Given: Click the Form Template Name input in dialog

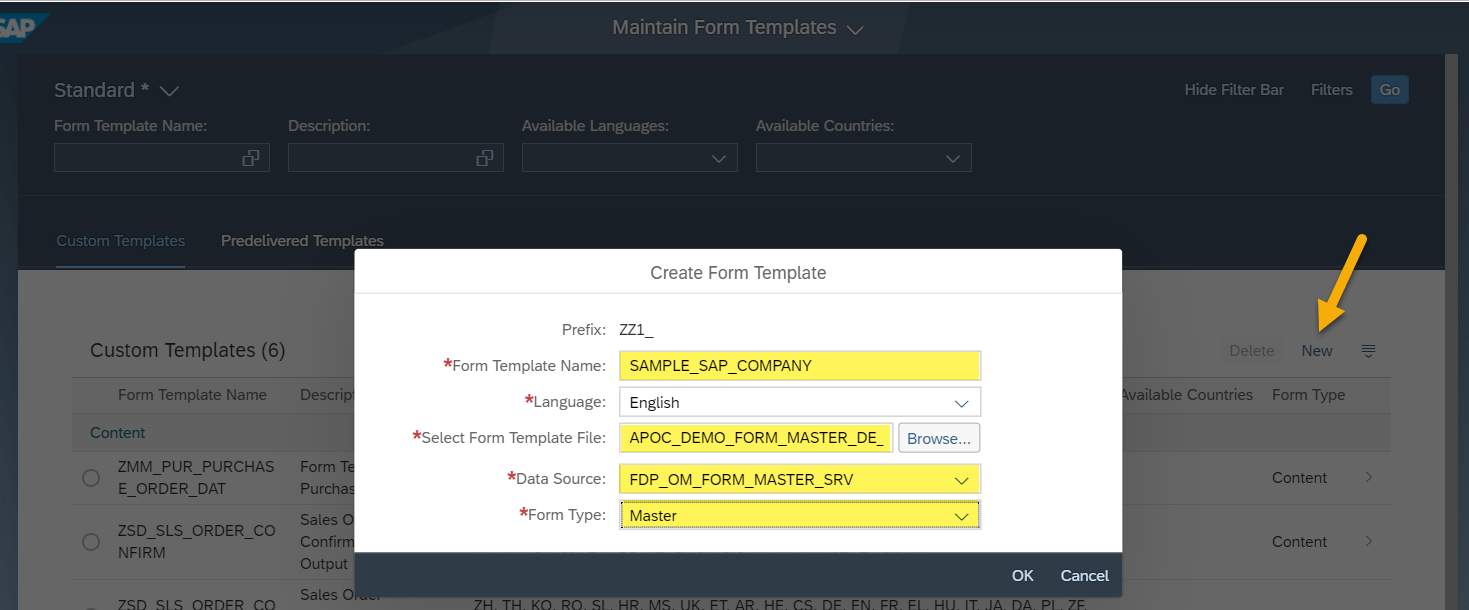Looking at the screenshot, I should tap(800, 366).
